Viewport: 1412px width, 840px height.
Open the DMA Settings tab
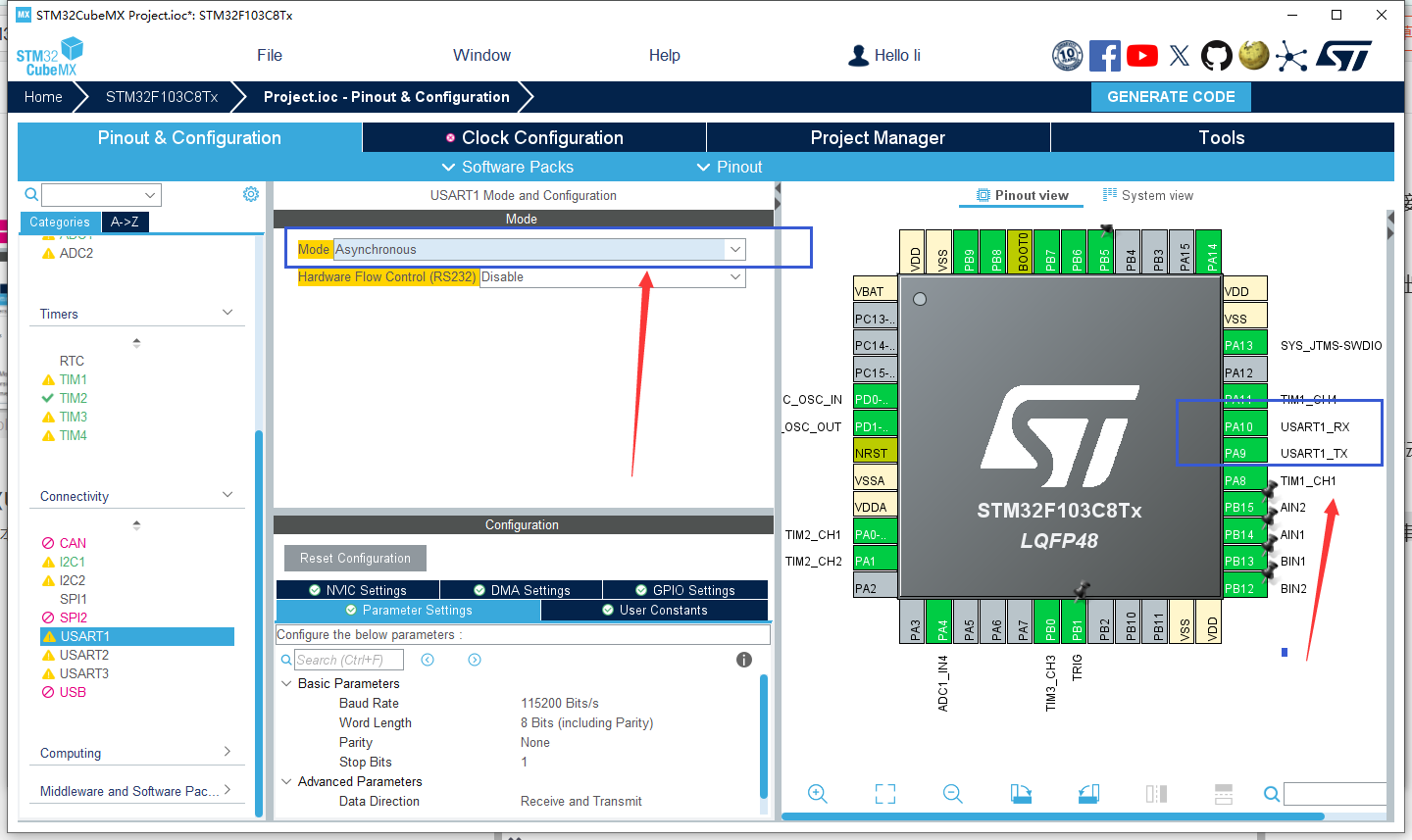click(522, 590)
